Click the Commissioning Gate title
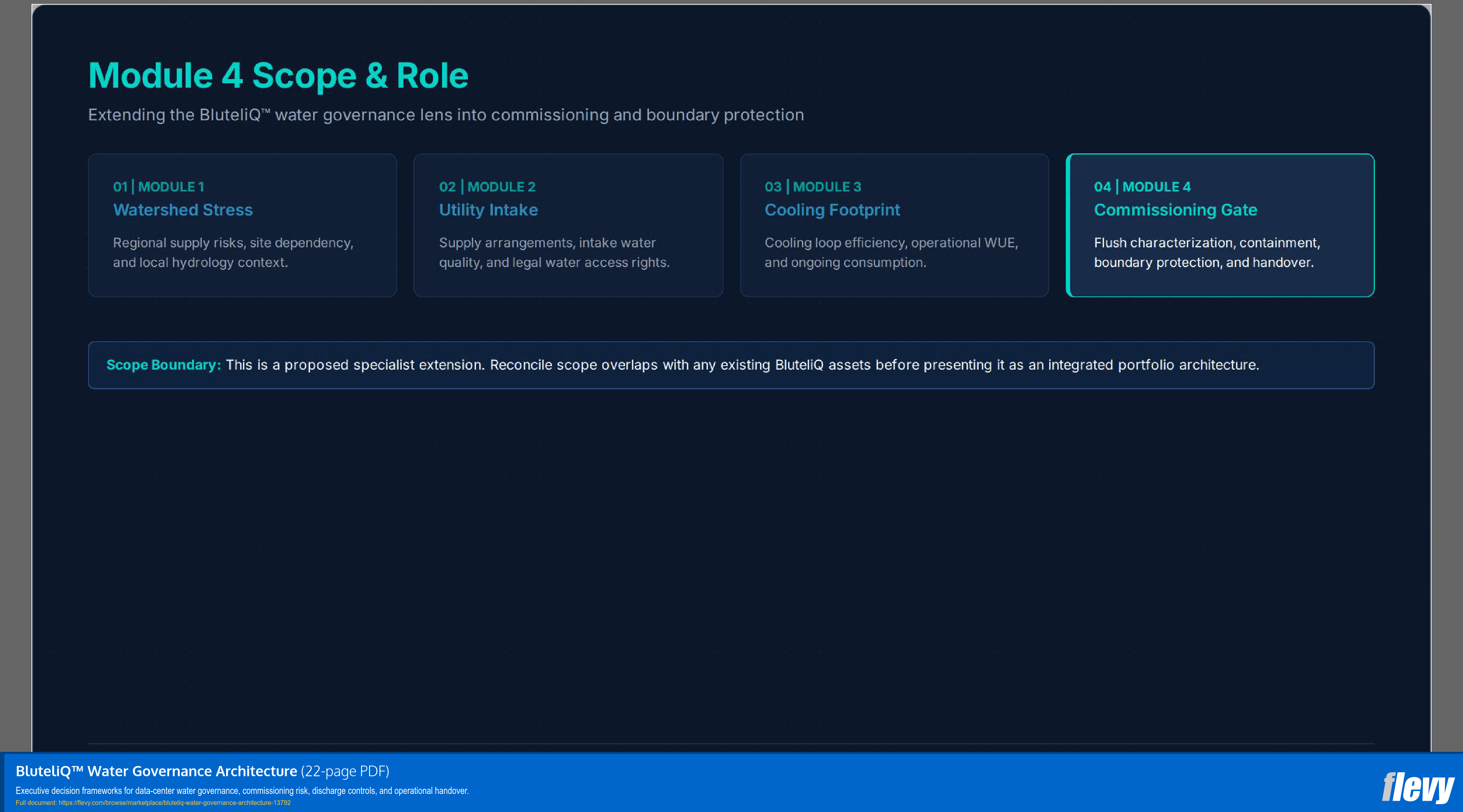 1176,210
